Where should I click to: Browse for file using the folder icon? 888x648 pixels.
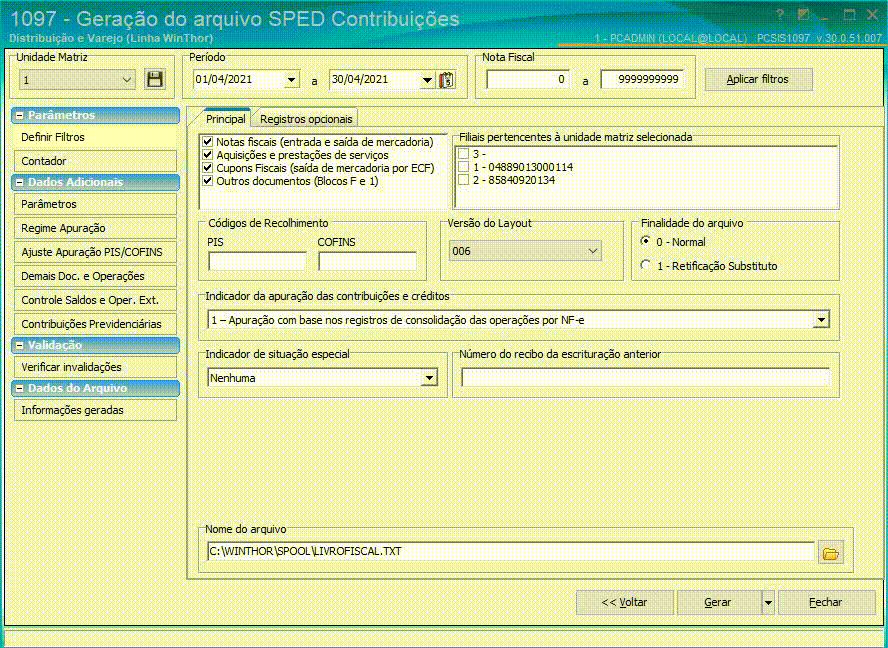[831, 553]
